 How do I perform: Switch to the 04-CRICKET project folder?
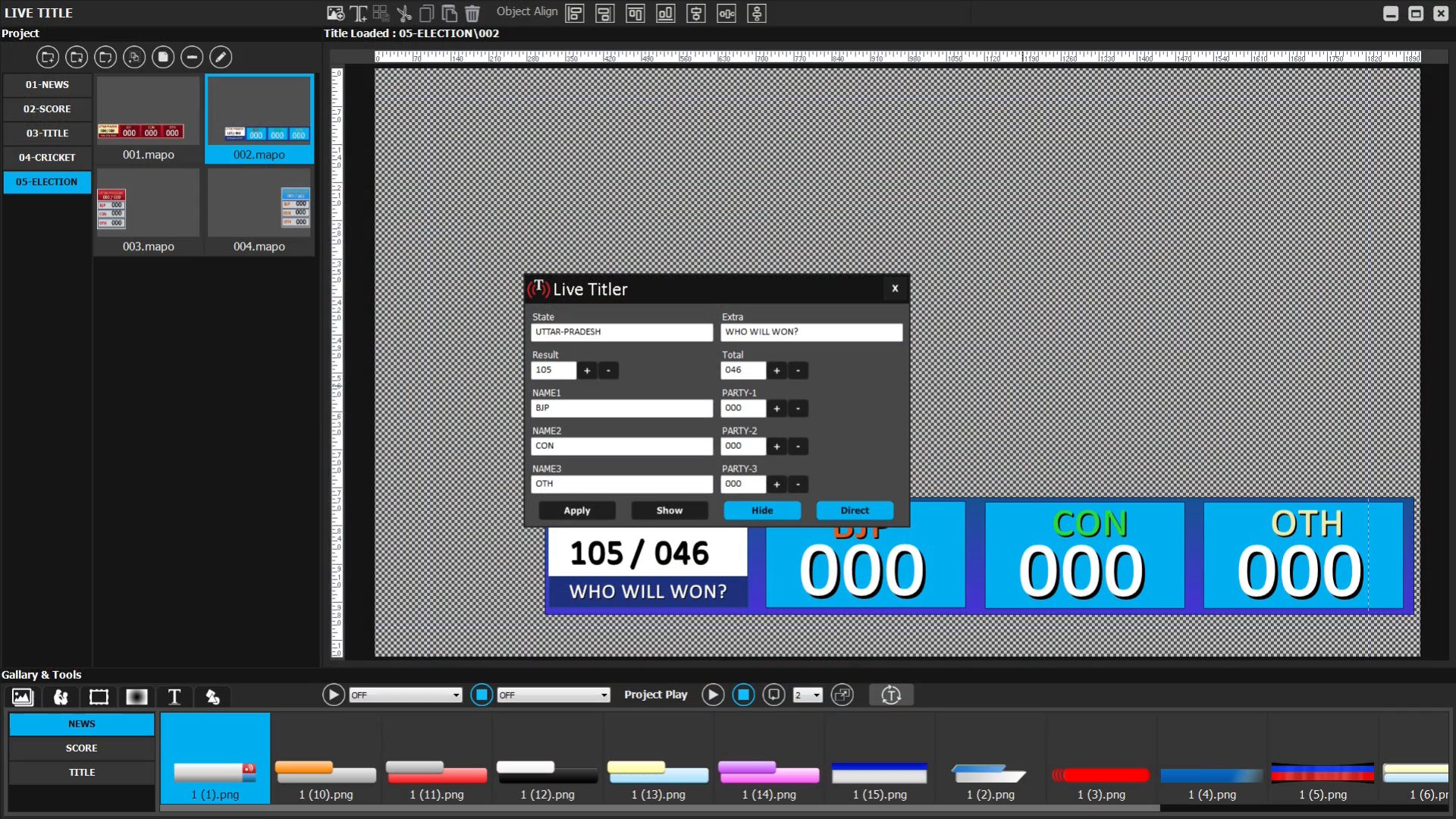tap(47, 157)
